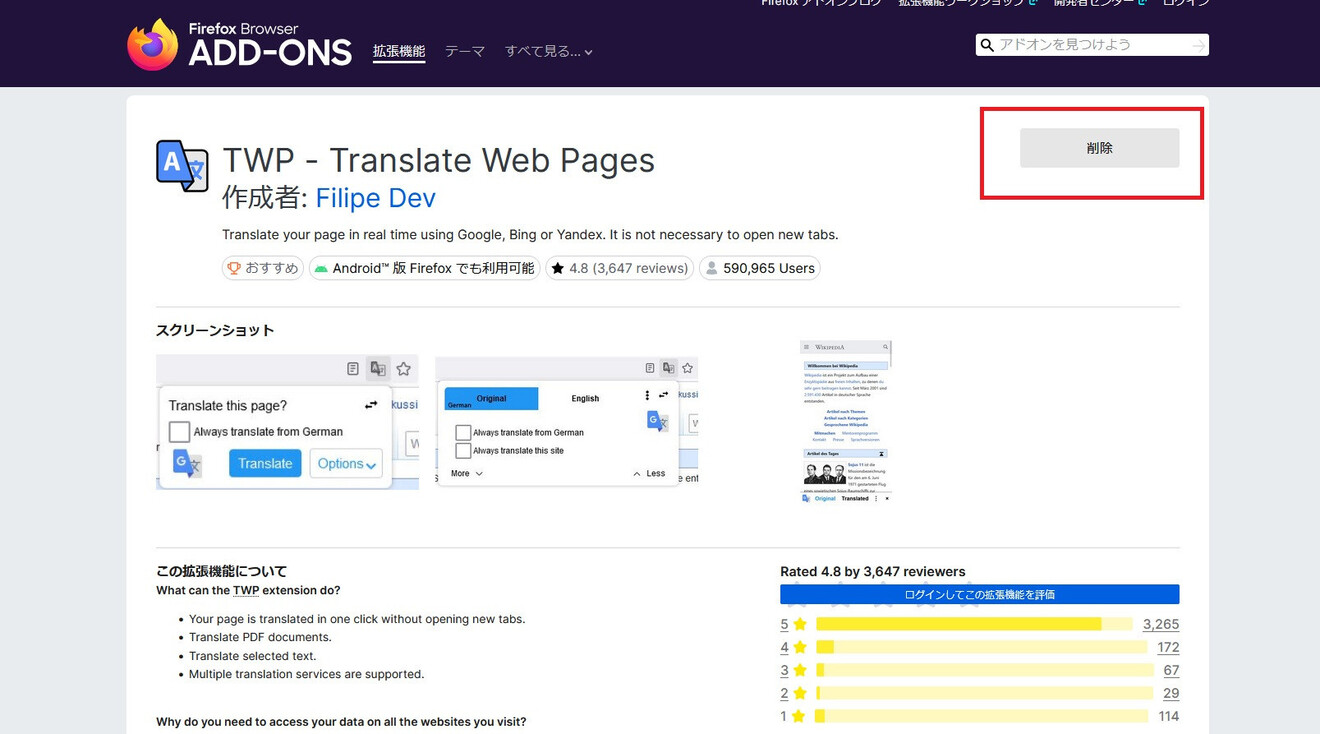The width and height of the screenshot is (1320, 734).
Task: Click the 5-star rating bar
Action: (974, 624)
